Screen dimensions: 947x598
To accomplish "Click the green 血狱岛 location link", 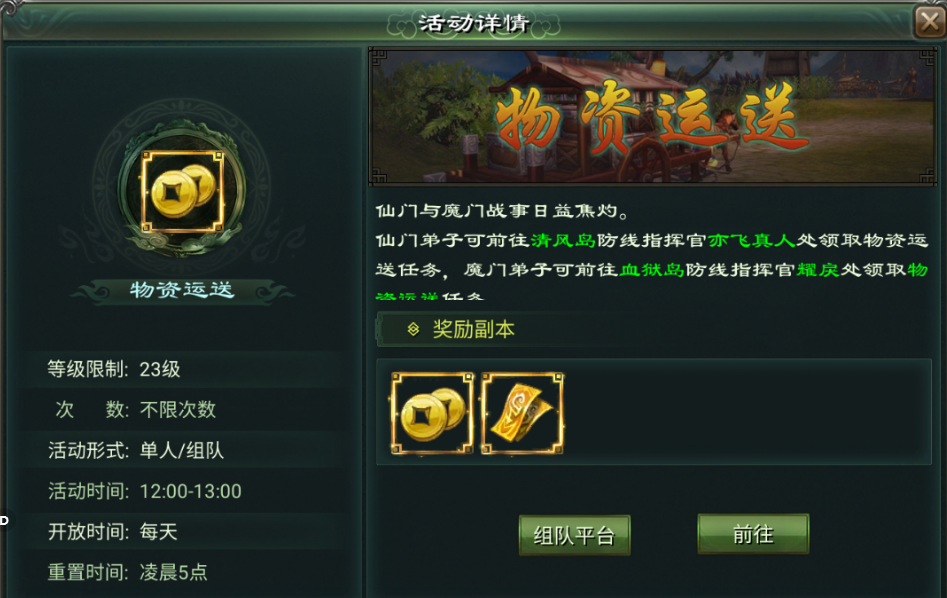I will pos(652,269).
